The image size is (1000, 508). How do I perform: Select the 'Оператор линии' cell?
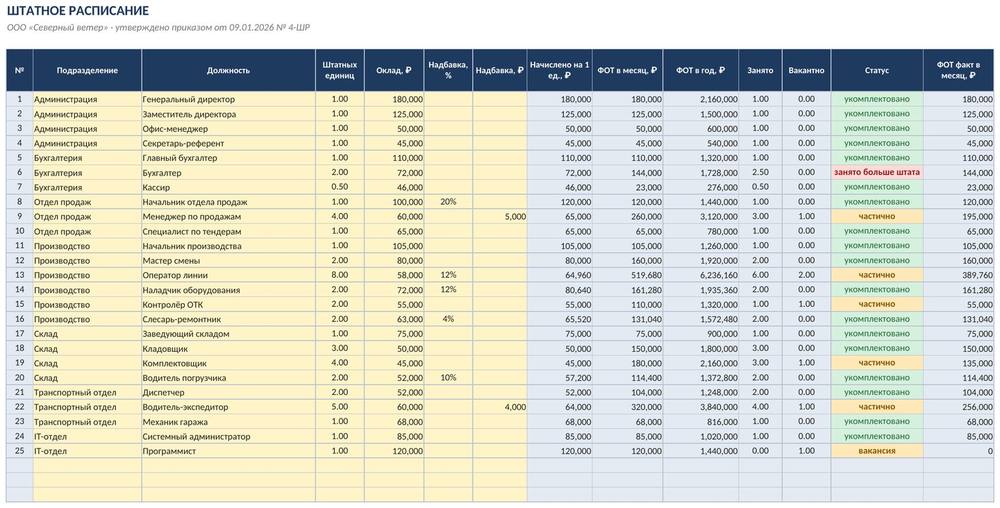[228, 275]
